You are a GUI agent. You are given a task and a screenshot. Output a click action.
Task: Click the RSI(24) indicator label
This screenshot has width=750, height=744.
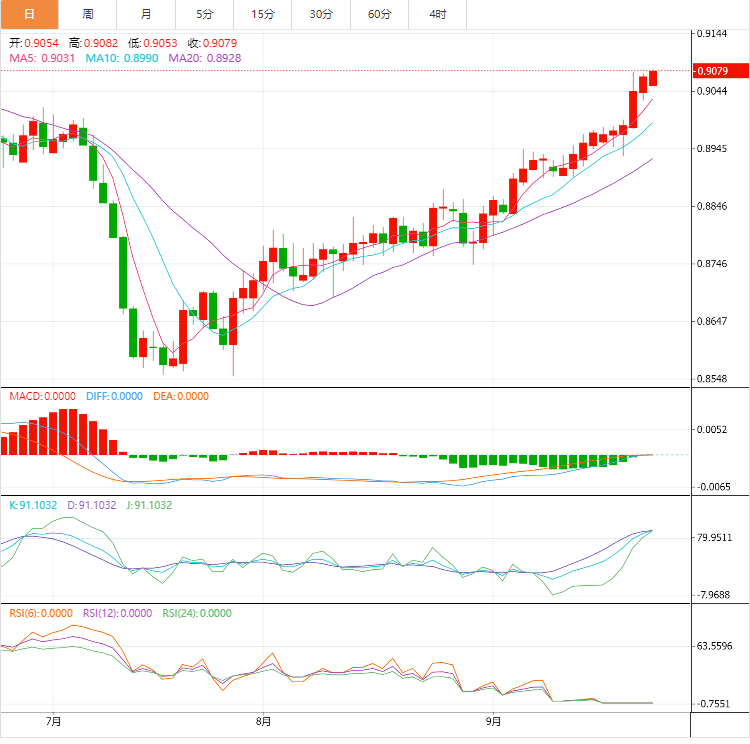click(x=195, y=614)
